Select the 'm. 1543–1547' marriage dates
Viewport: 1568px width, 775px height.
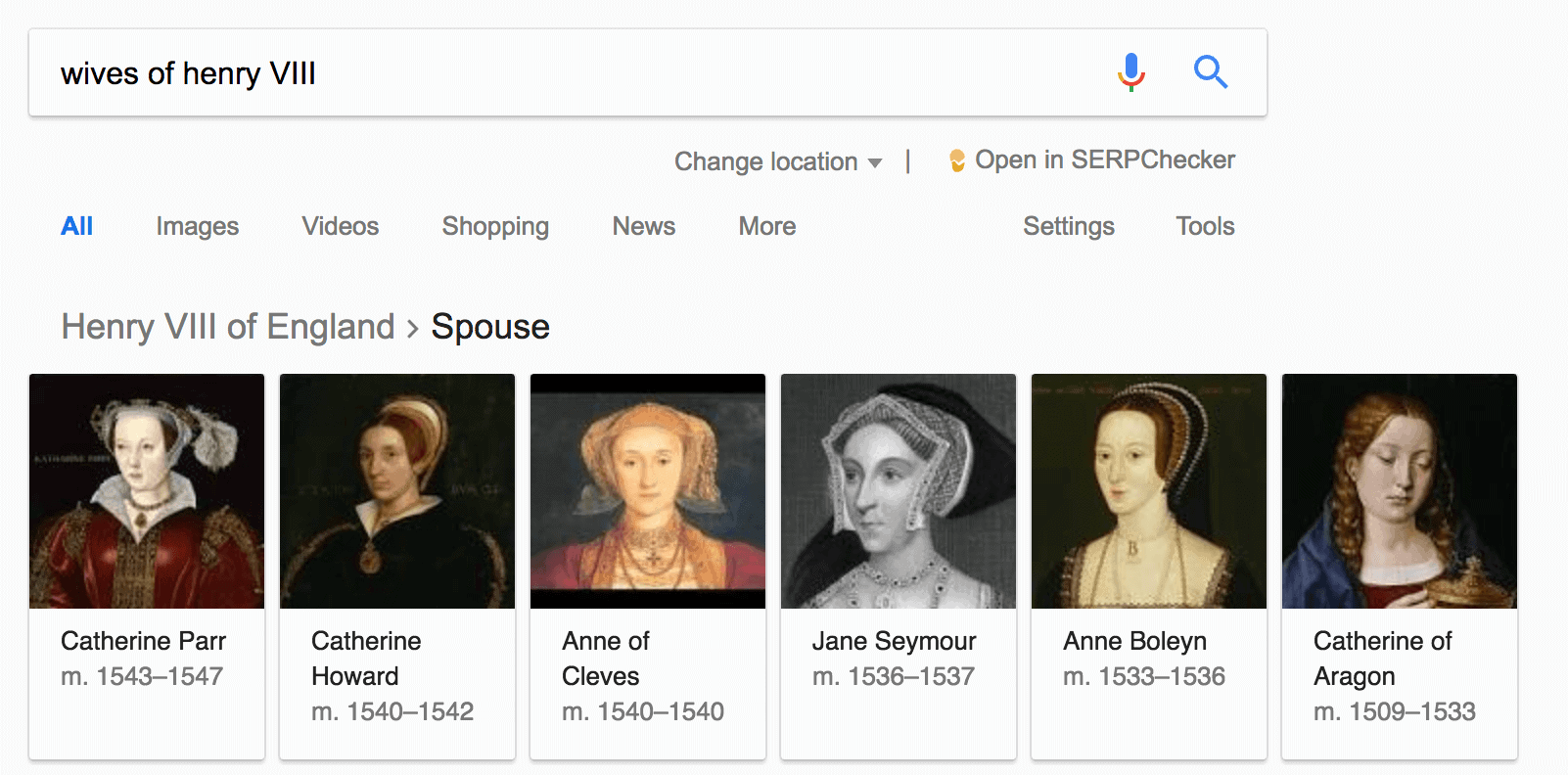pyautogui.click(x=142, y=676)
